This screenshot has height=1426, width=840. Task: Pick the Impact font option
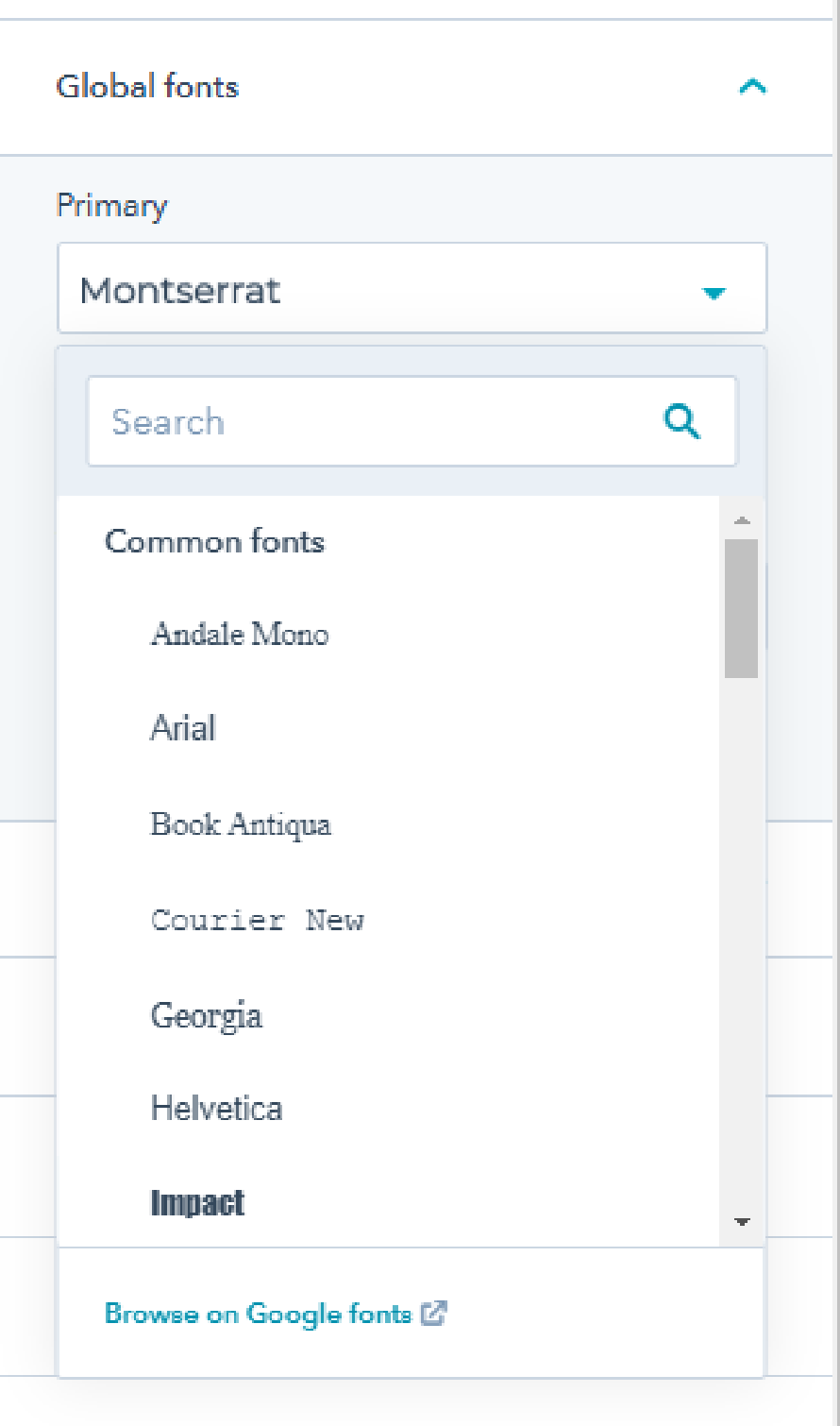pos(197,1202)
